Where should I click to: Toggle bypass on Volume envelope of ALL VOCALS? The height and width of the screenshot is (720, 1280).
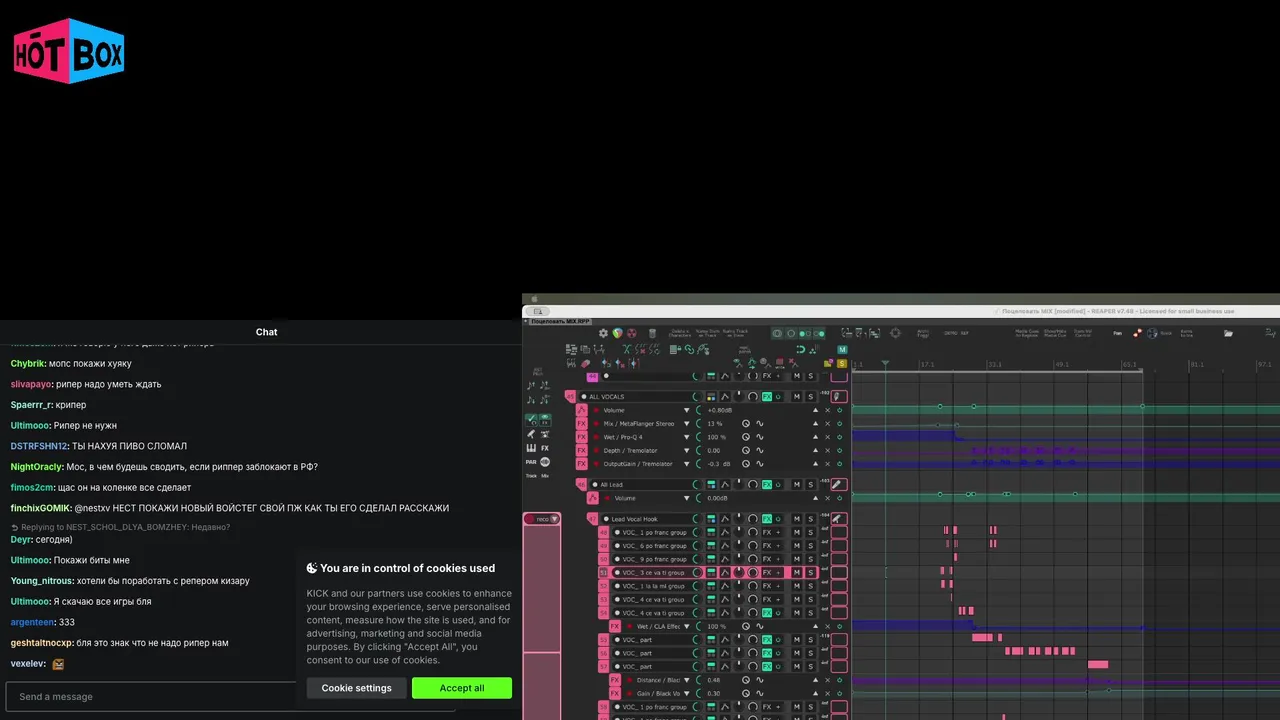tap(840, 410)
